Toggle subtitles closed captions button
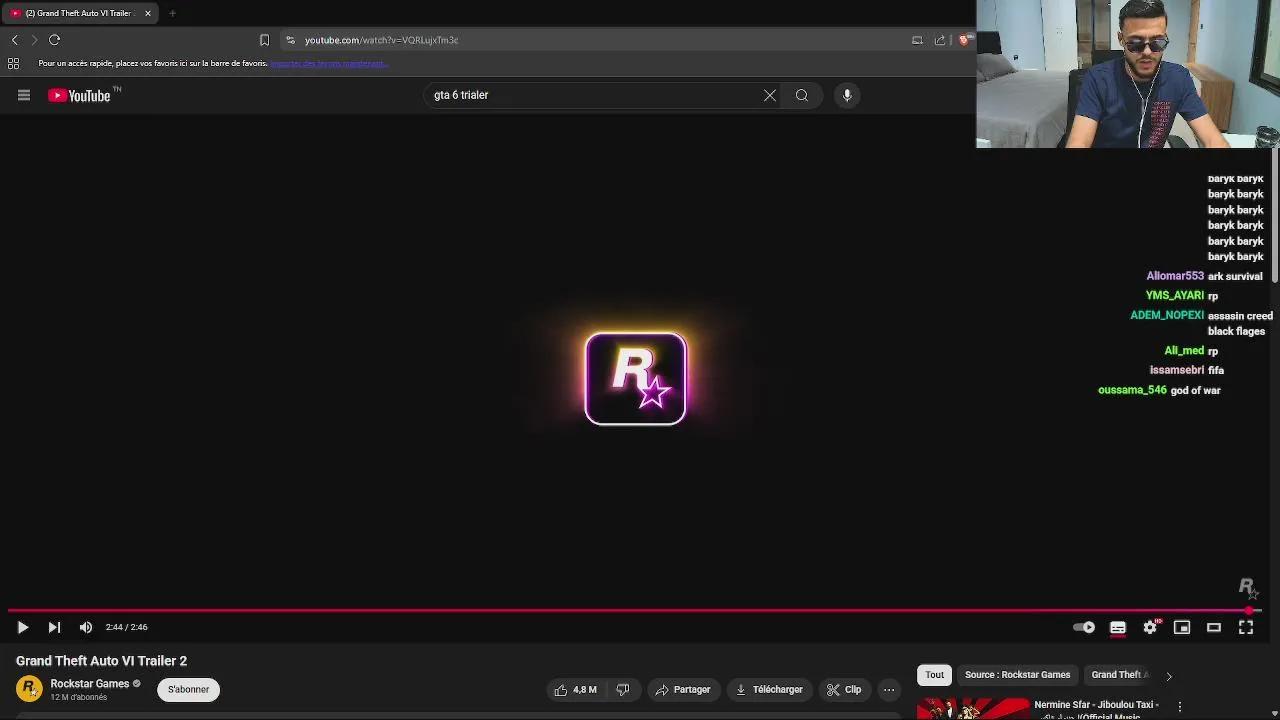This screenshot has width=1280, height=720. point(1118,627)
